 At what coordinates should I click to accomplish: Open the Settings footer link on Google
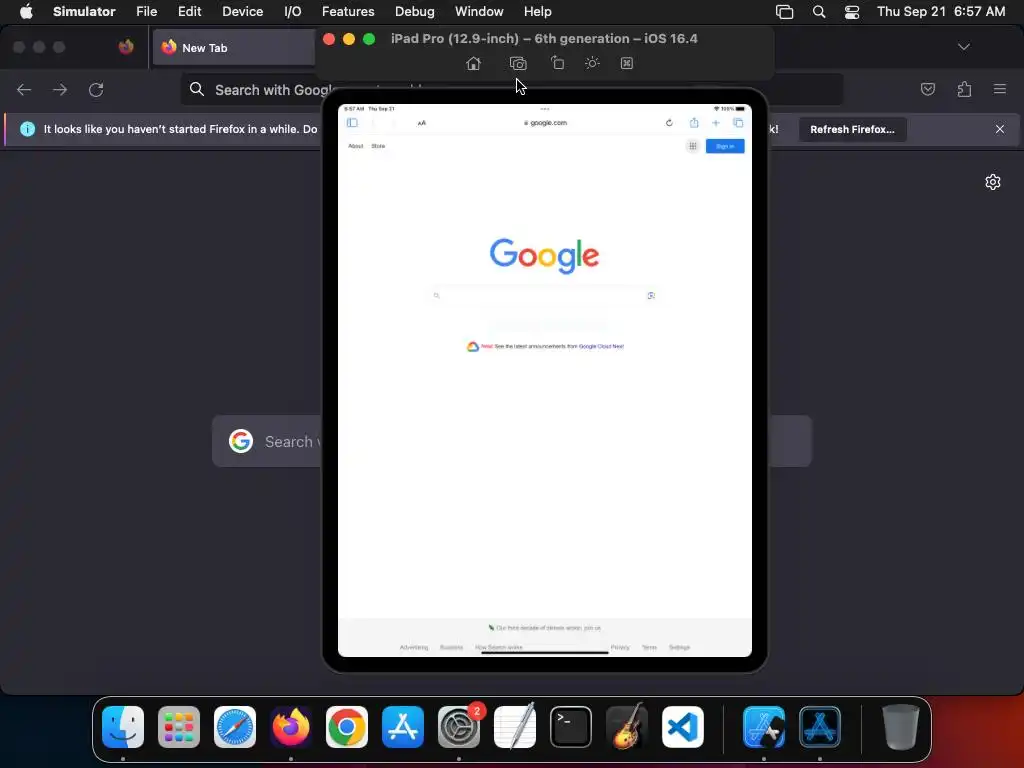click(679, 647)
